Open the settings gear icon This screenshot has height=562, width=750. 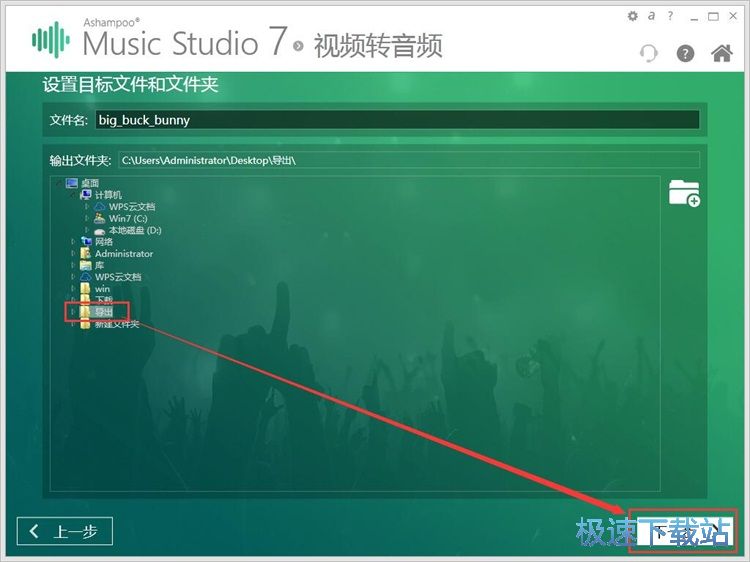(x=632, y=16)
